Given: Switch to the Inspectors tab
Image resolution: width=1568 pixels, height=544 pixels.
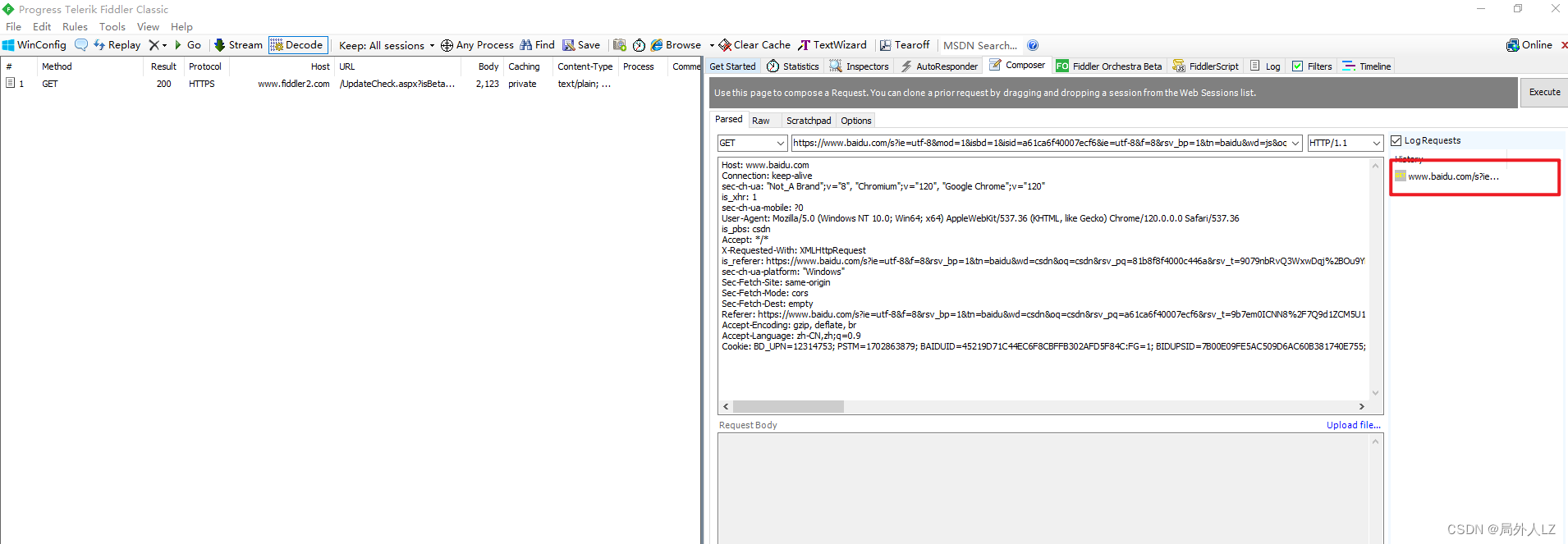Looking at the screenshot, I should (860, 66).
